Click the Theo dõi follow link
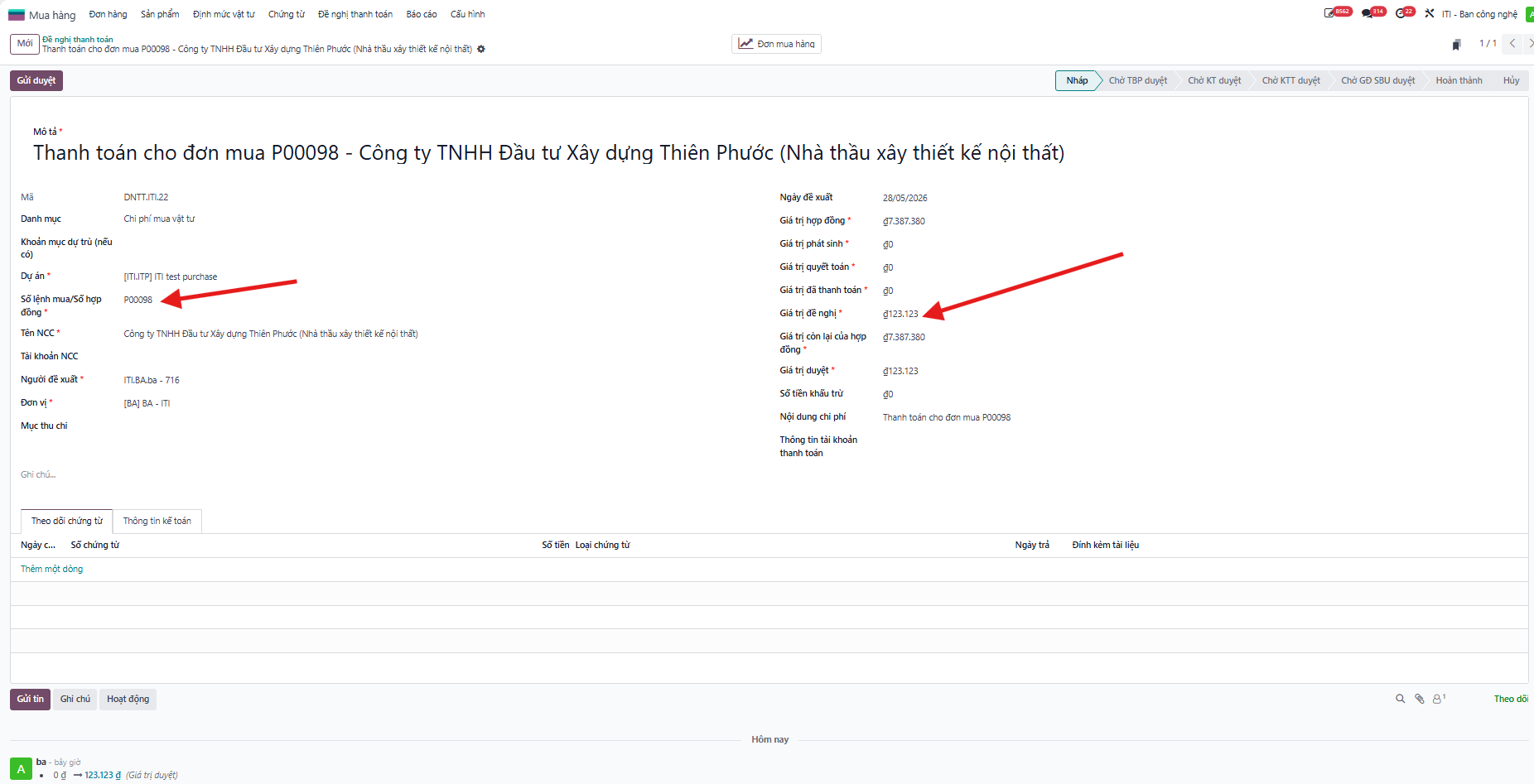1534x784 pixels. (1511, 700)
